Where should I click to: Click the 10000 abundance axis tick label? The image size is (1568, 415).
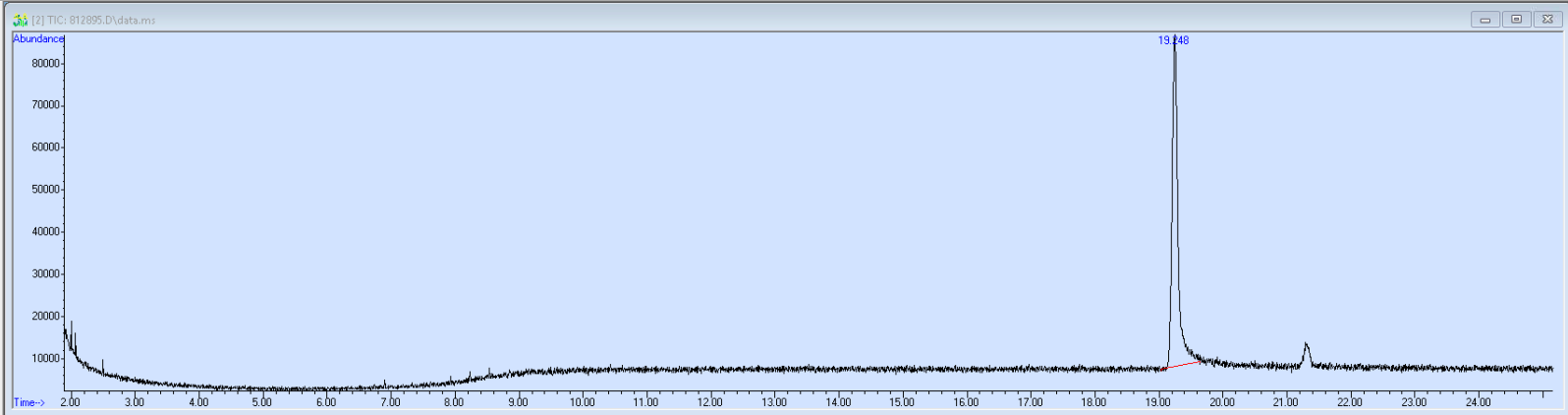[46, 359]
